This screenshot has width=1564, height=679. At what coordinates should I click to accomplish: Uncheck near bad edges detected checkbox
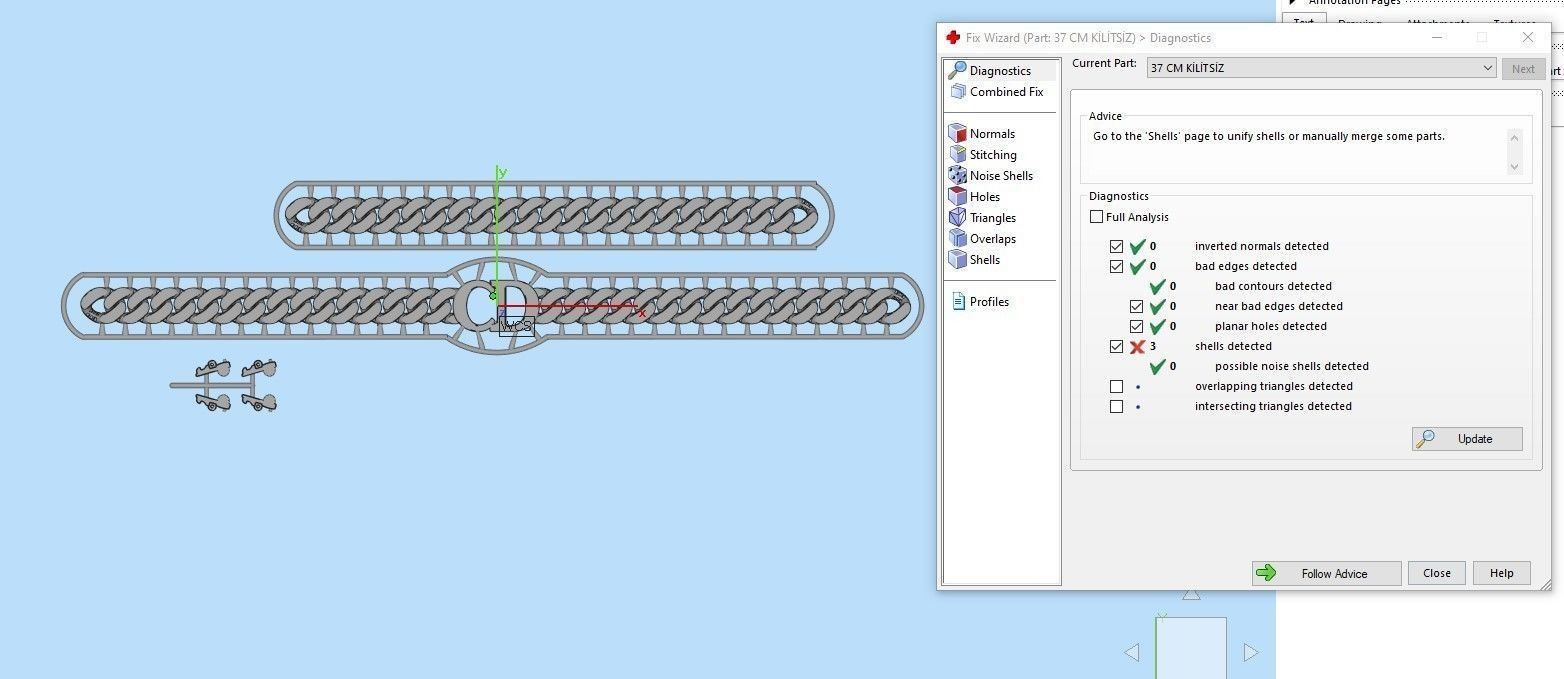[1136, 306]
